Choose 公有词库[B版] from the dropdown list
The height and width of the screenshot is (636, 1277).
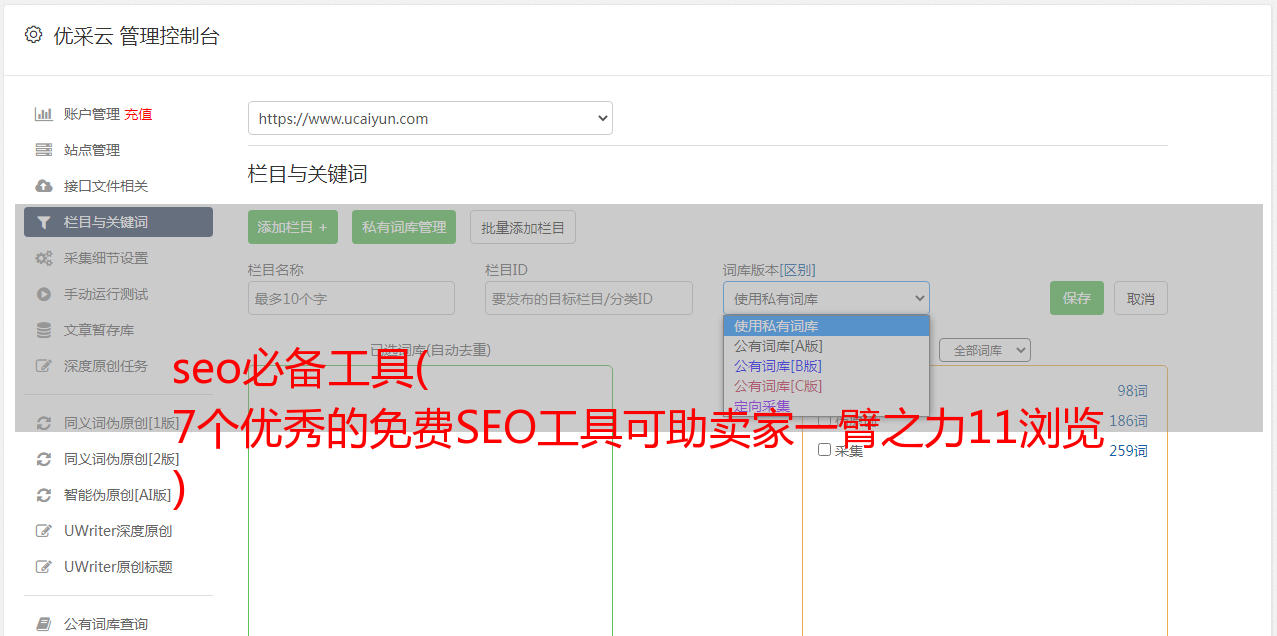point(826,366)
